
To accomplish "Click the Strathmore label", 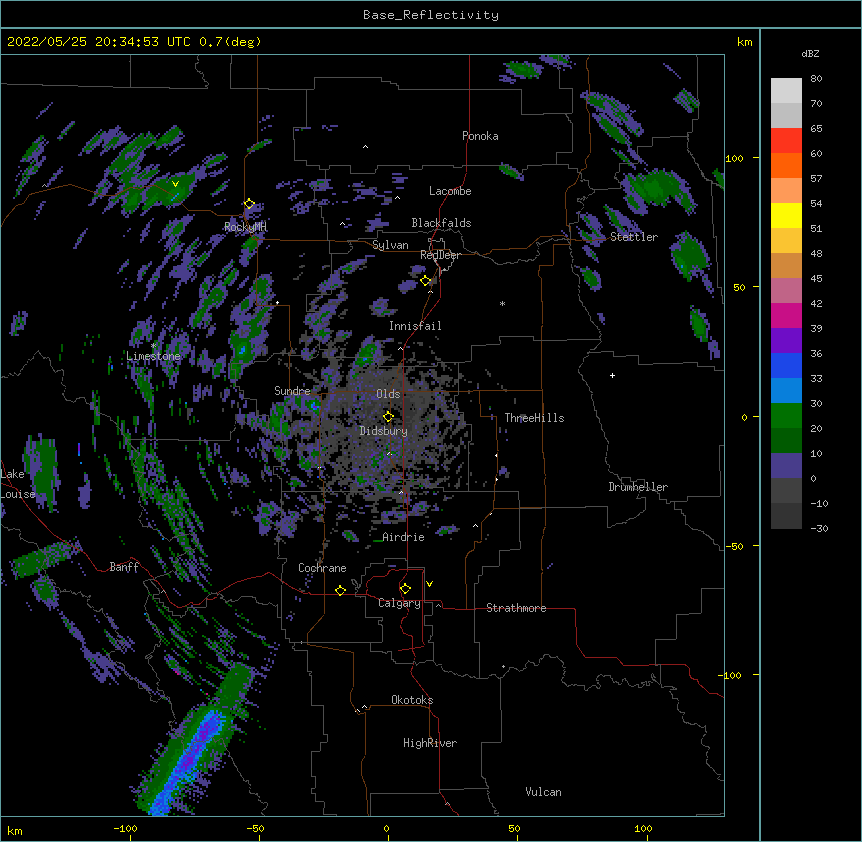I will tap(516, 608).
